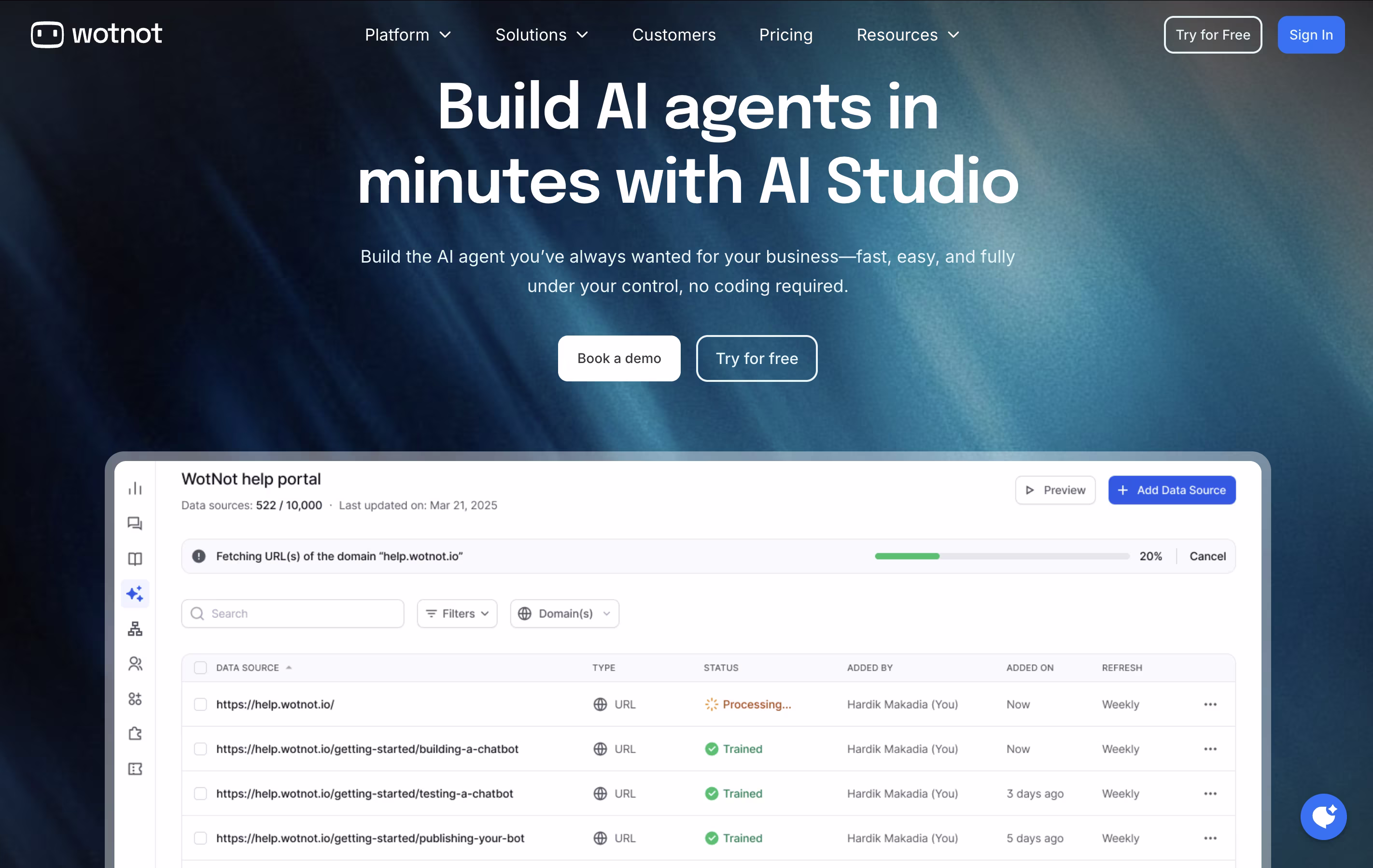1373x868 pixels.
Task: Click the WotNot logo
Action: tap(97, 34)
